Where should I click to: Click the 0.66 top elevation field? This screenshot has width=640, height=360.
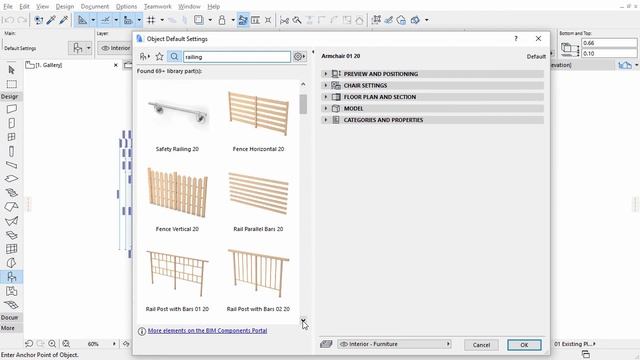click(609, 43)
